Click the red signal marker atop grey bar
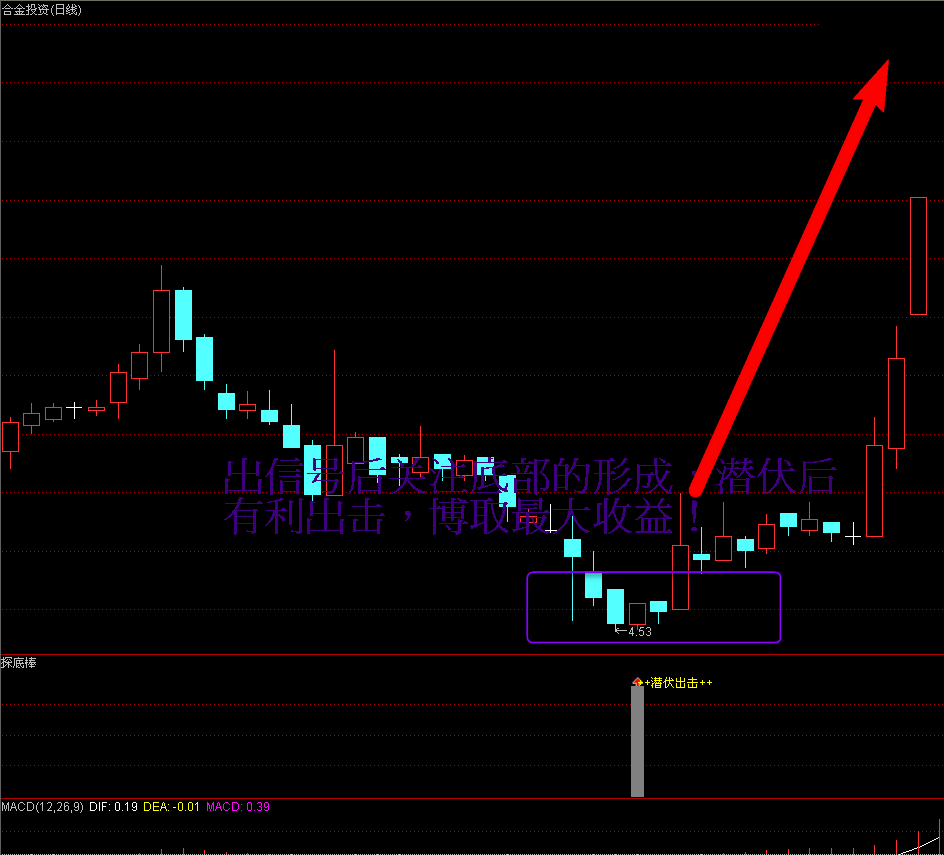Screen dimensions: 944x855 (638, 682)
